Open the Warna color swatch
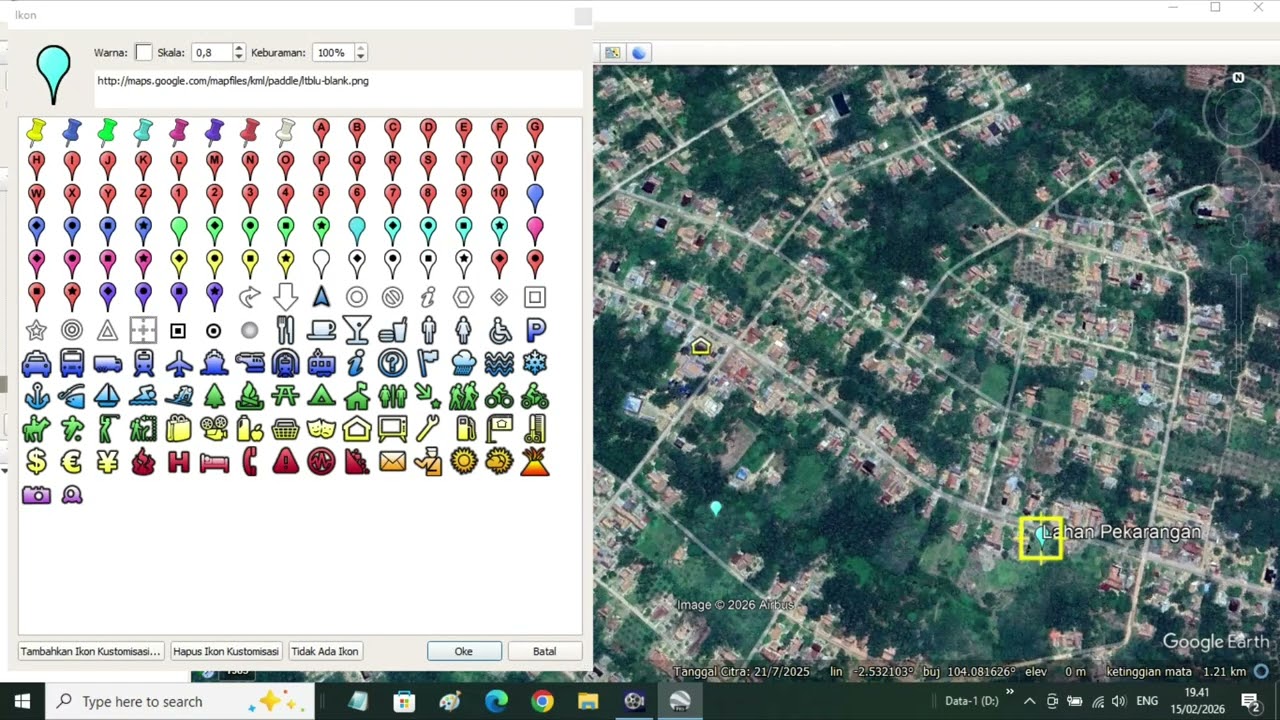Viewport: 1280px width, 720px height. (143, 52)
